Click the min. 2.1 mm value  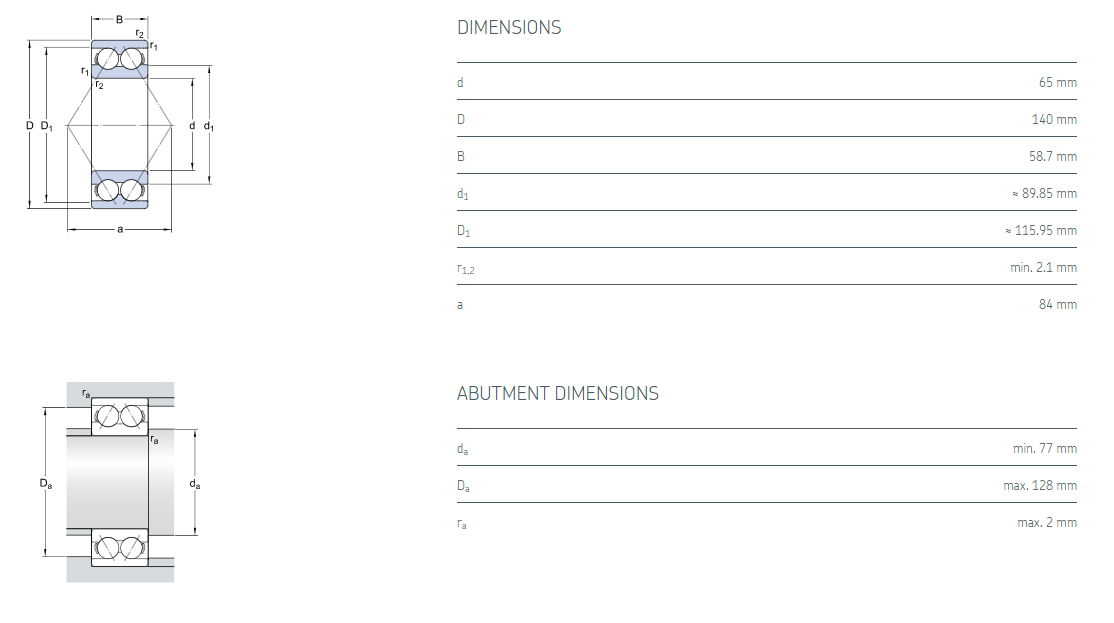point(1043,267)
